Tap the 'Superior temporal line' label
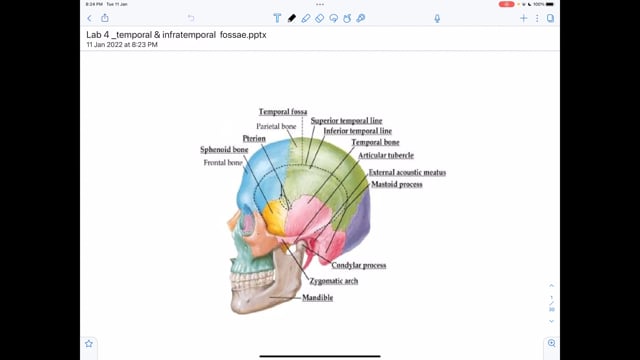Screen dimensions: 640x360 point(347,121)
